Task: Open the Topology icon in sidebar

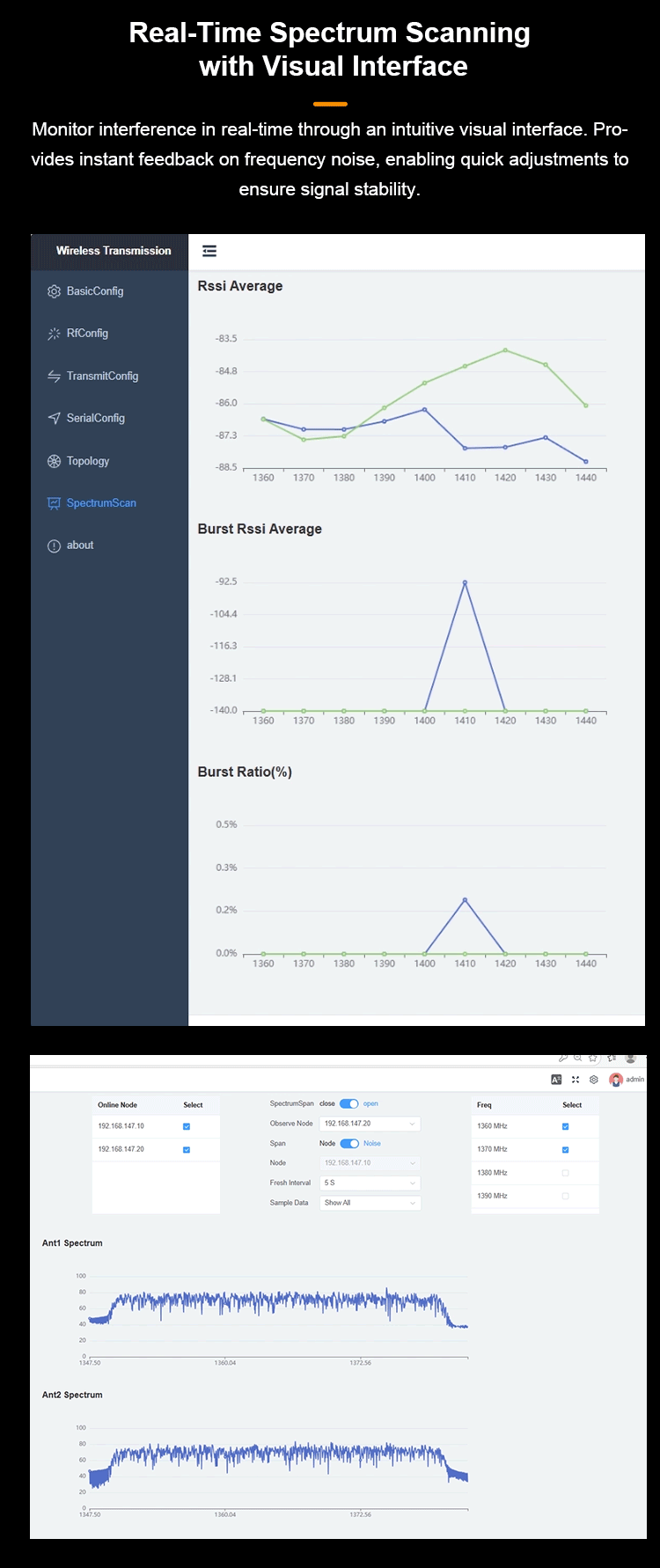Action: click(x=54, y=461)
